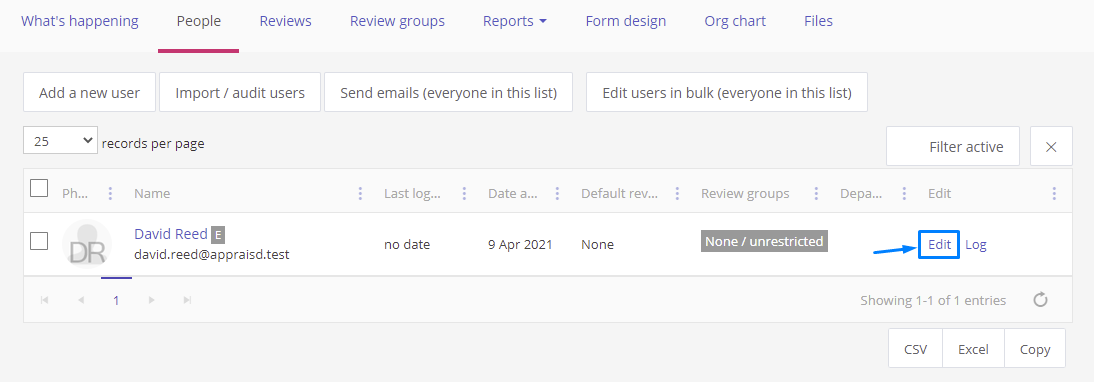
Task: Send emails to everyone in this list
Action: tap(449, 92)
